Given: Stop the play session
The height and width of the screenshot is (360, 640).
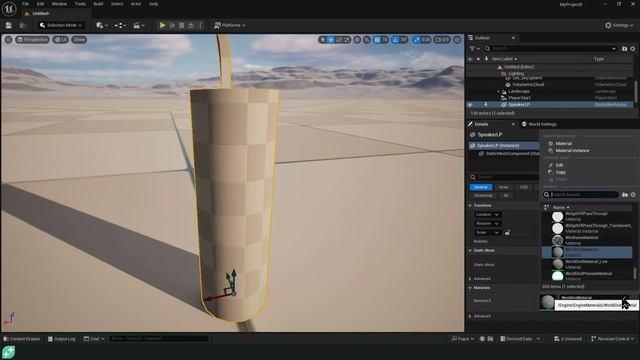Looking at the screenshot, I should 182,25.
